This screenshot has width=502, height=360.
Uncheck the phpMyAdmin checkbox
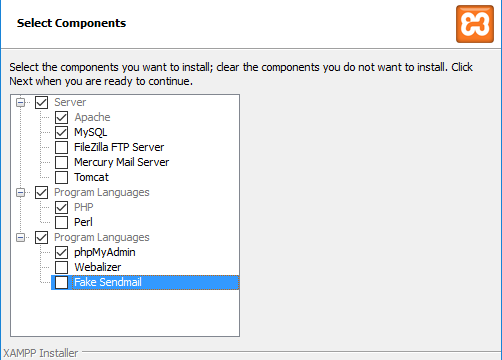click(x=61, y=252)
